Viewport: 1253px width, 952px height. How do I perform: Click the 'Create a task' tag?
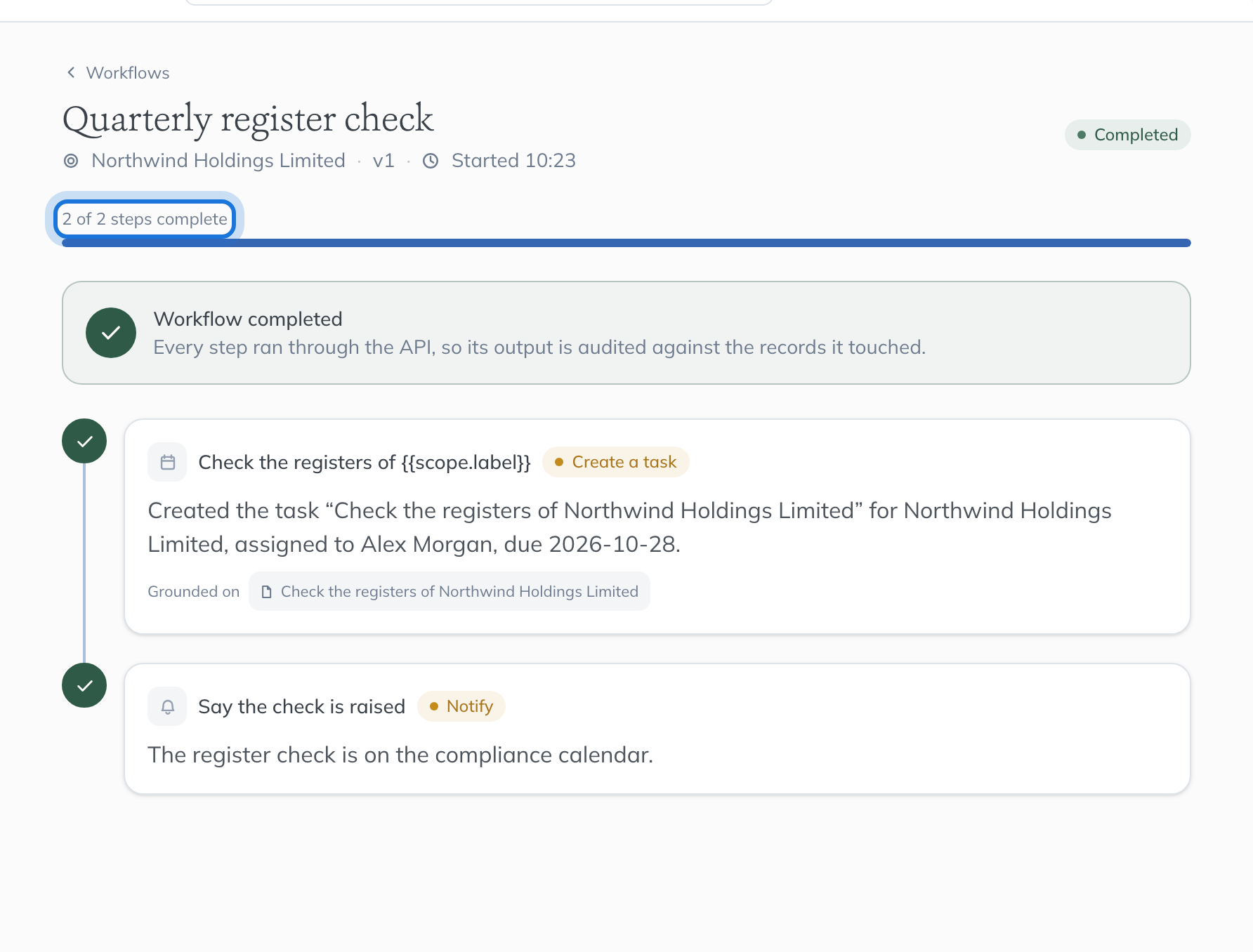616,462
